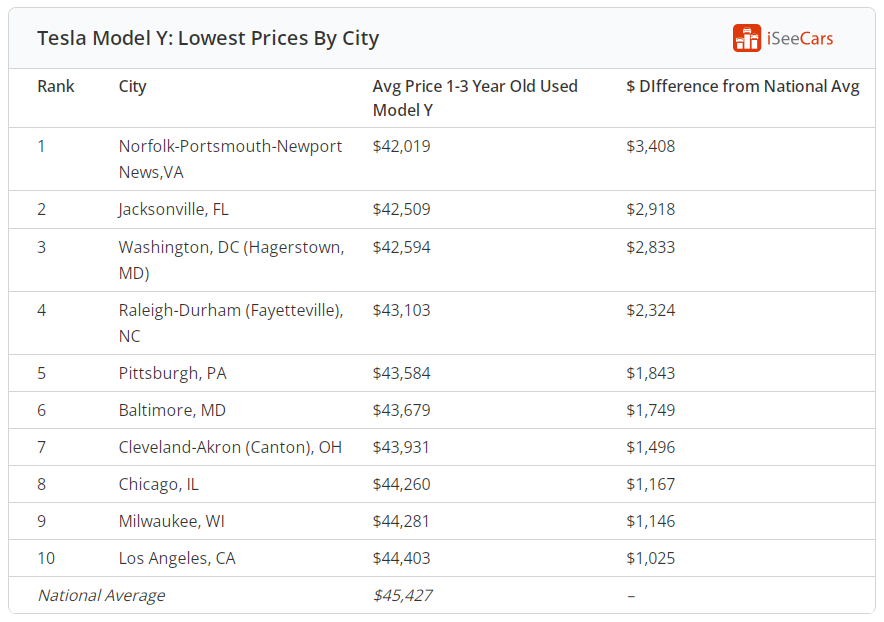Select the '$2,833' difference value
Screen dimensions: 884x622
(651, 248)
